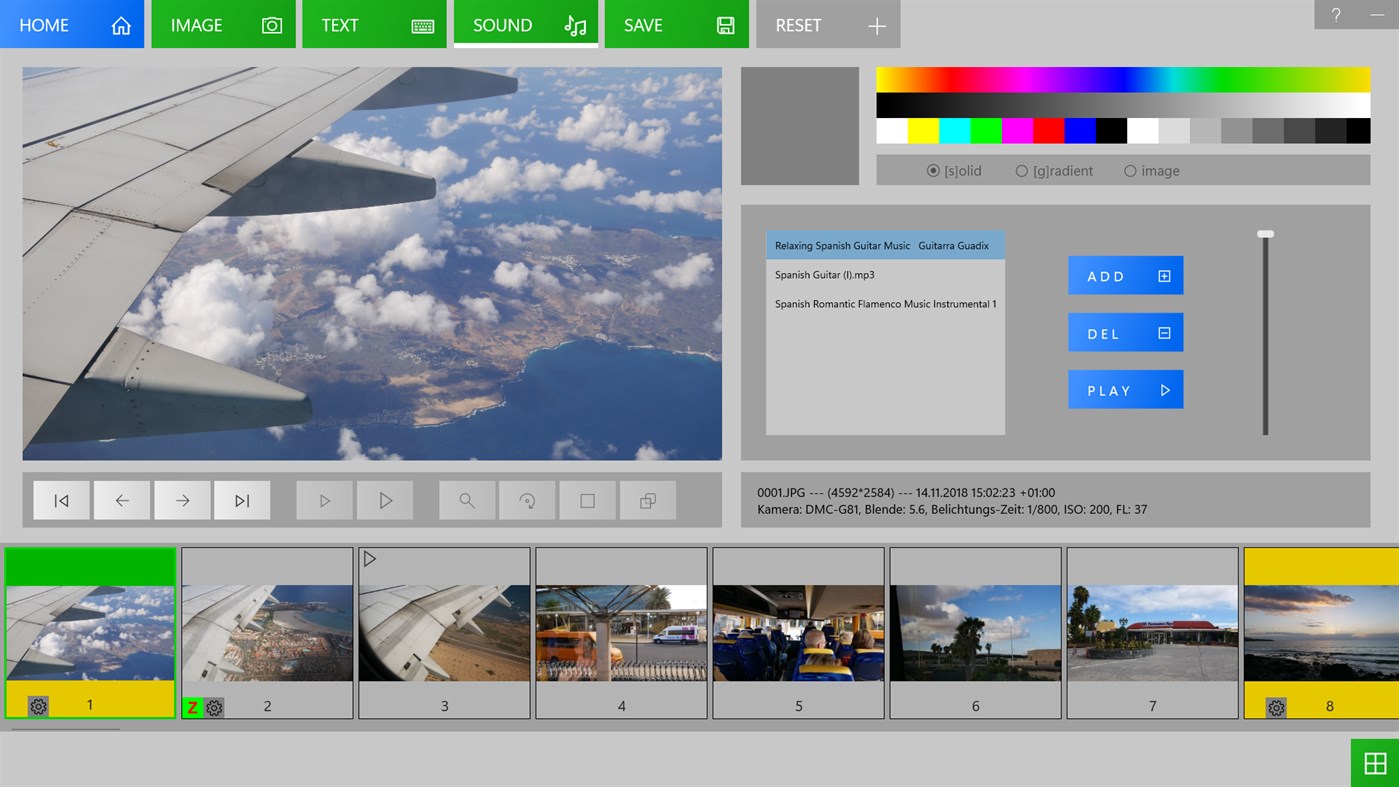Click PLAY to hear the selected track

[x=1125, y=389]
